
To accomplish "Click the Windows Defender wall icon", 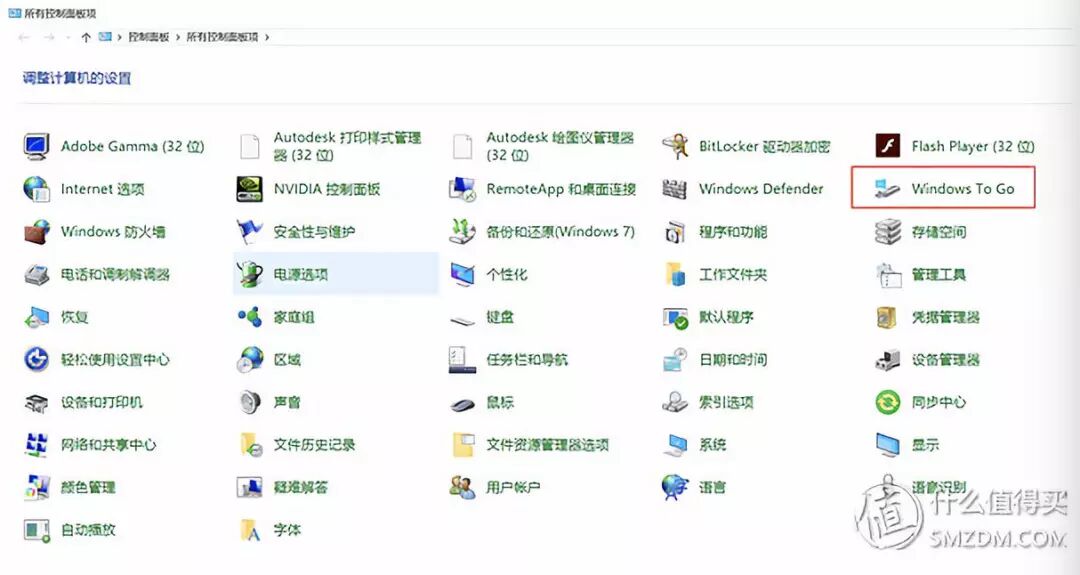I will coord(675,189).
